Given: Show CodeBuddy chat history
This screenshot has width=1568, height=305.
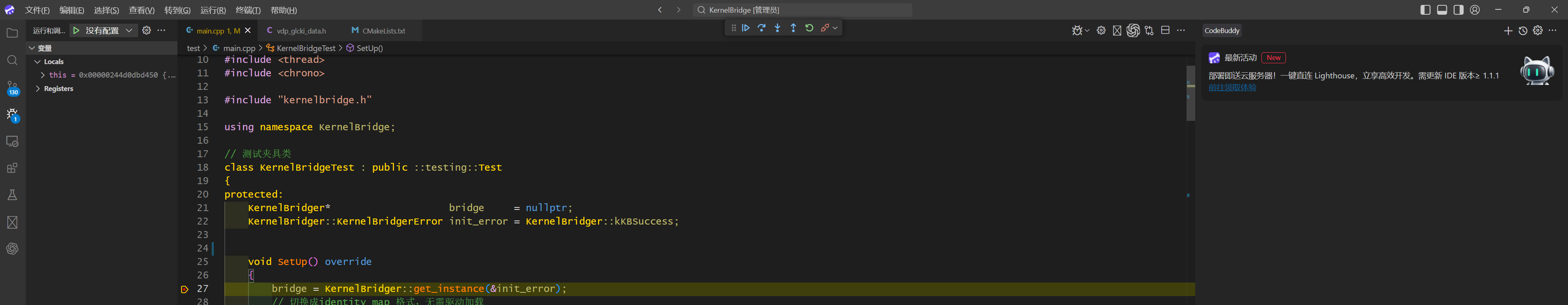Looking at the screenshot, I should click(1522, 31).
